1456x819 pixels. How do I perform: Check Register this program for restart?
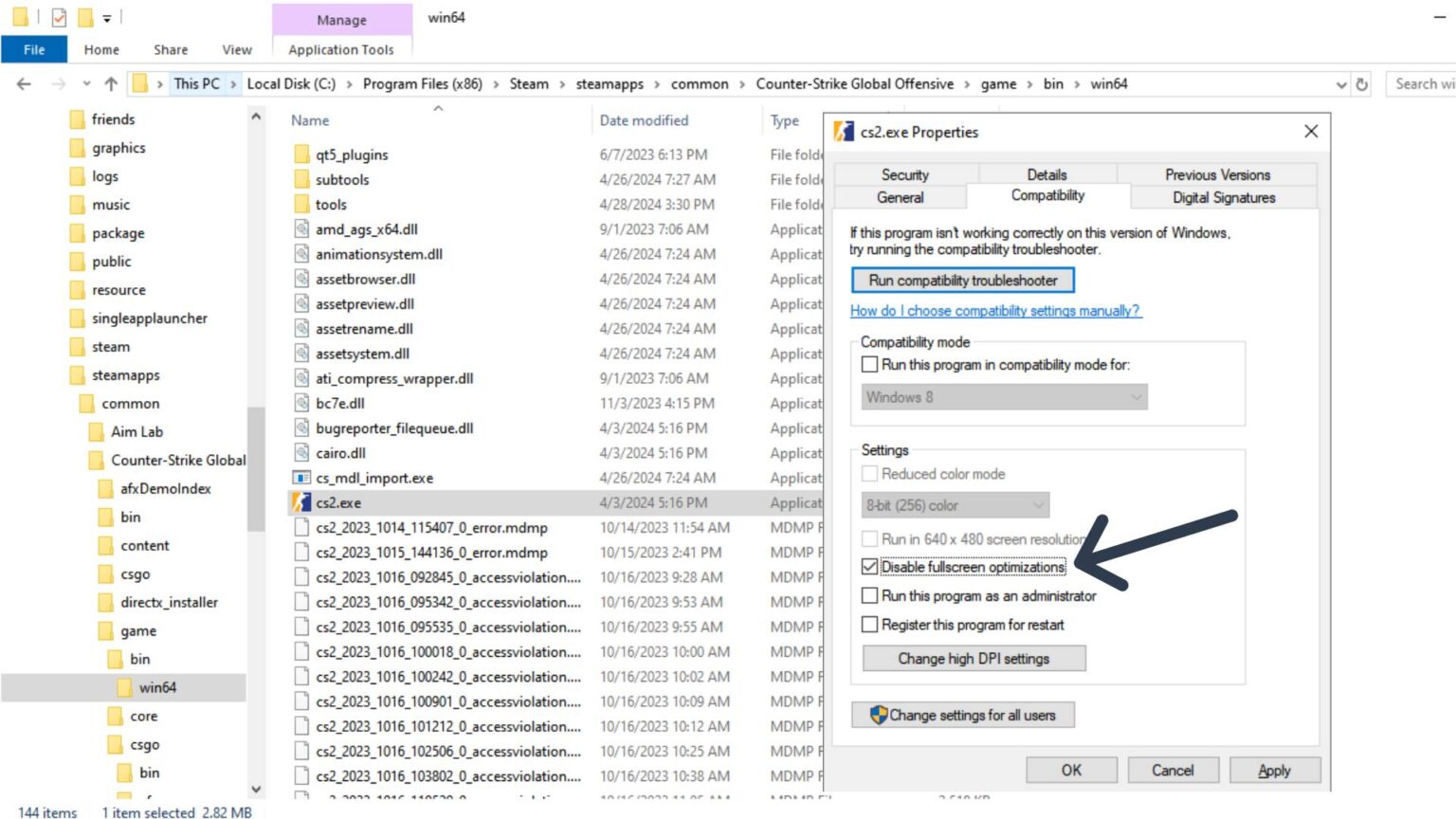tap(869, 625)
